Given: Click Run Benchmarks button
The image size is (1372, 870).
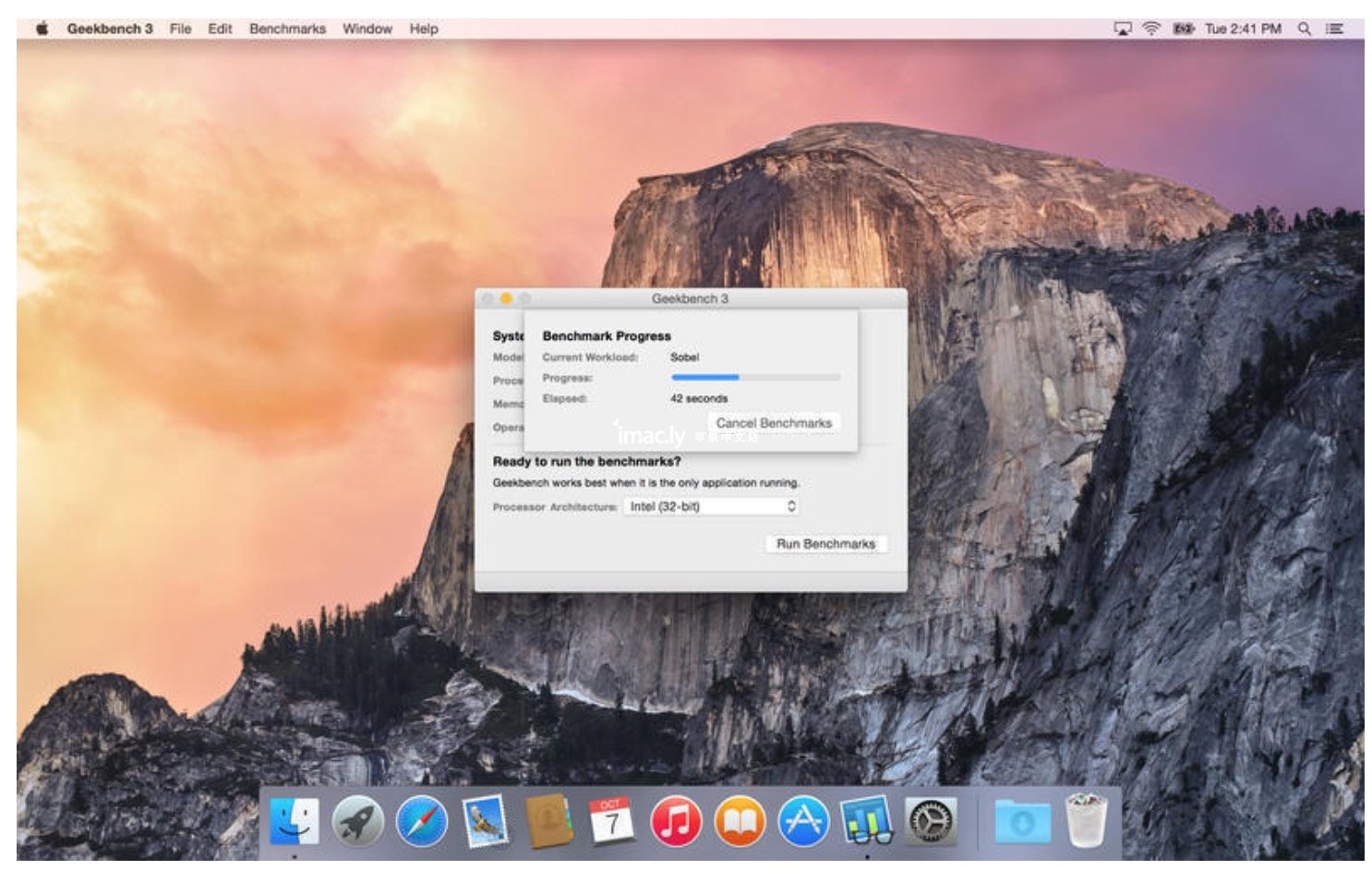Looking at the screenshot, I should [x=825, y=544].
